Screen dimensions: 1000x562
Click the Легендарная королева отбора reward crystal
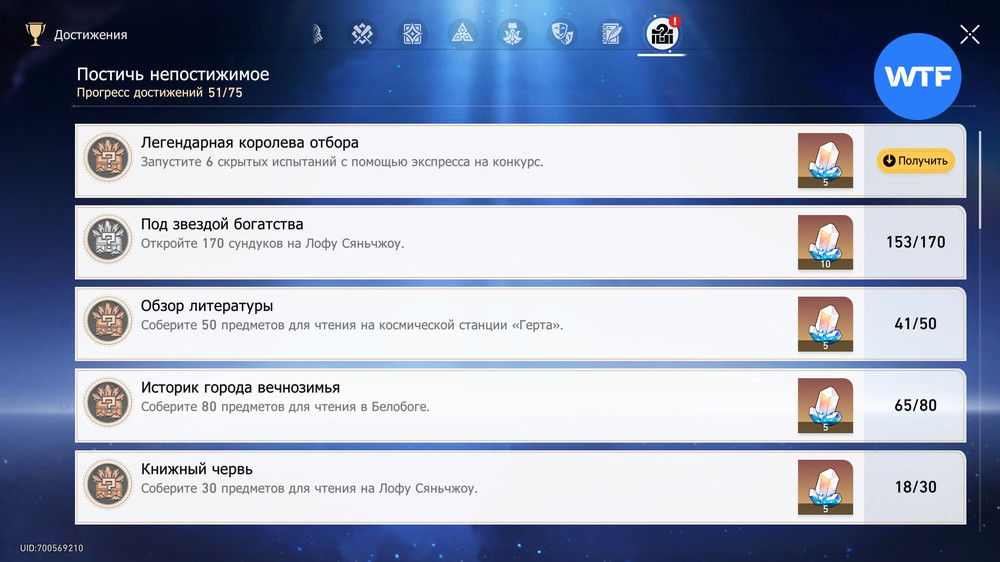click(x=825, y=160)
